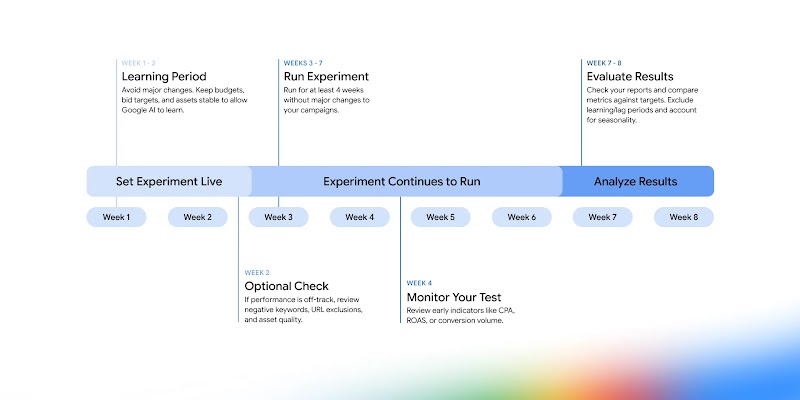This screenshot has width=800, height=400.
Task: Click the Run Experiment heading
Action: click(326, 77)
